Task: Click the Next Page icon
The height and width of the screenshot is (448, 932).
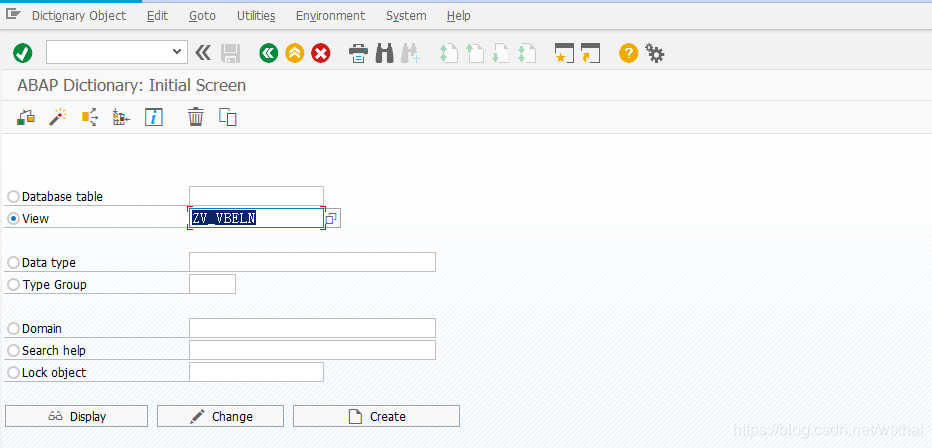Action: pos(500,53)
